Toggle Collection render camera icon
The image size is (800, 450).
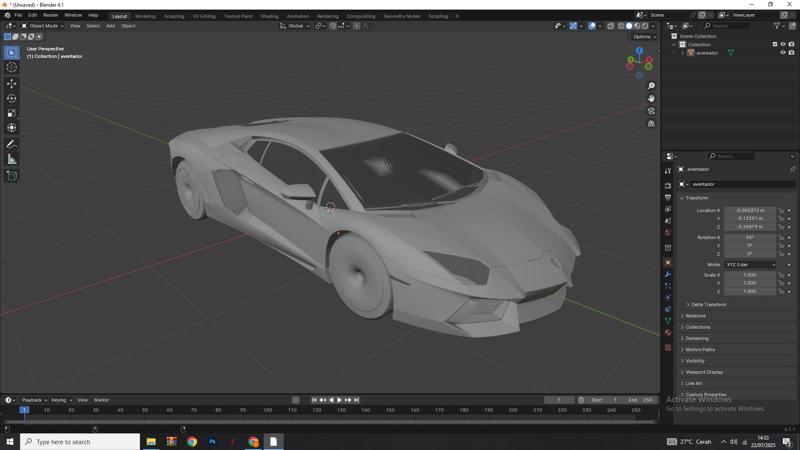(791, 44)
